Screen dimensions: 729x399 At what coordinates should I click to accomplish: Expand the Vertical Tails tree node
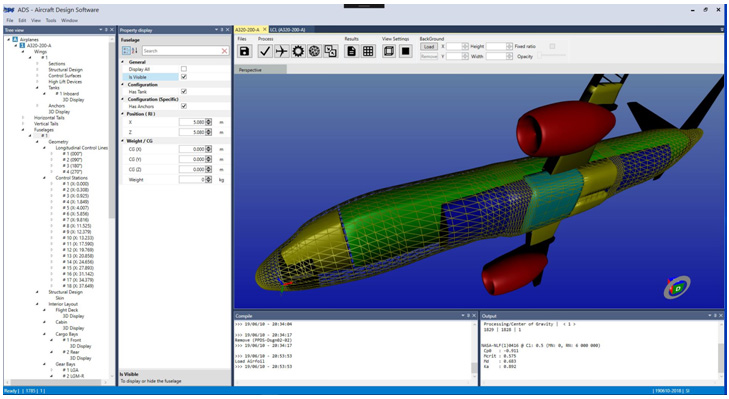point(23,124)
